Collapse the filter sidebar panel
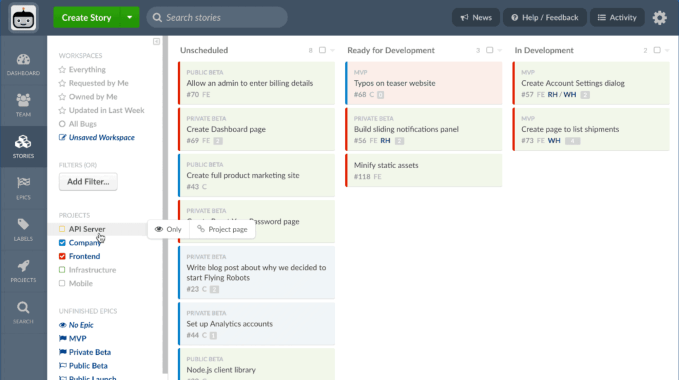Image resolution: width=679 pixels, height=380 pixels. pyautogui.click(x=156, y=42)
